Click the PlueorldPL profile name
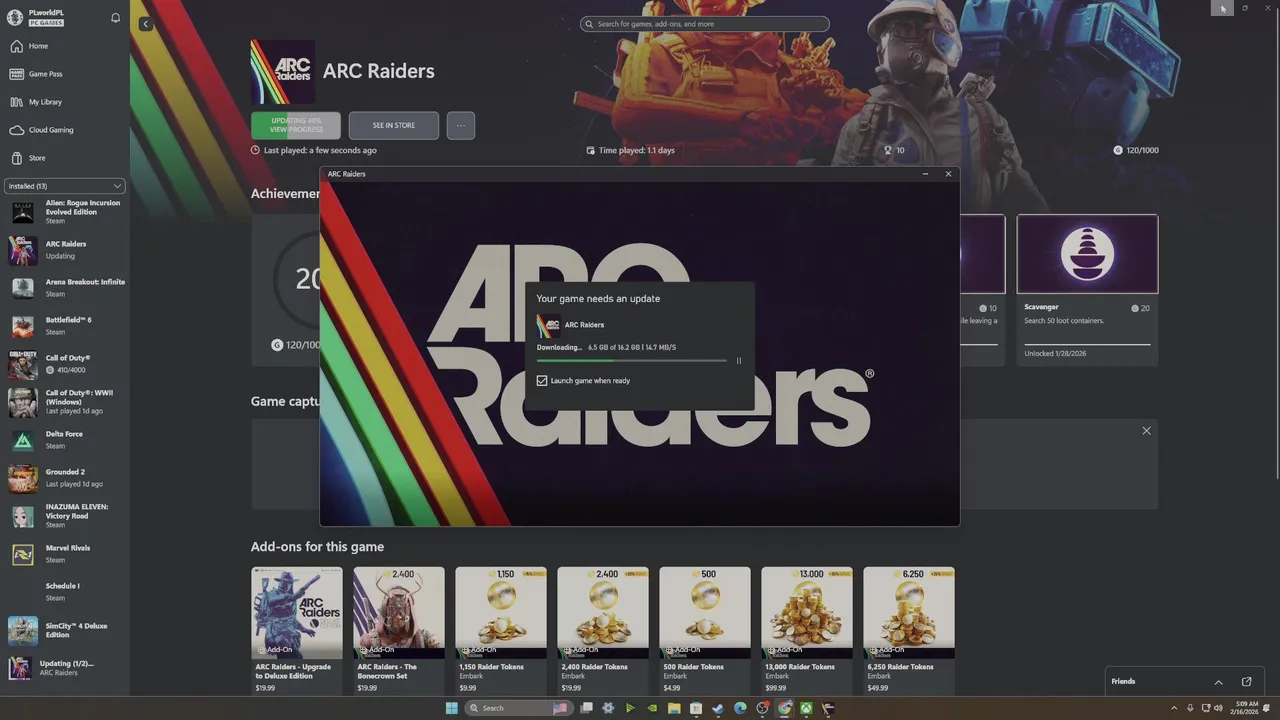The width and height of the screenshot is (1280, 720). coord(47,13)
